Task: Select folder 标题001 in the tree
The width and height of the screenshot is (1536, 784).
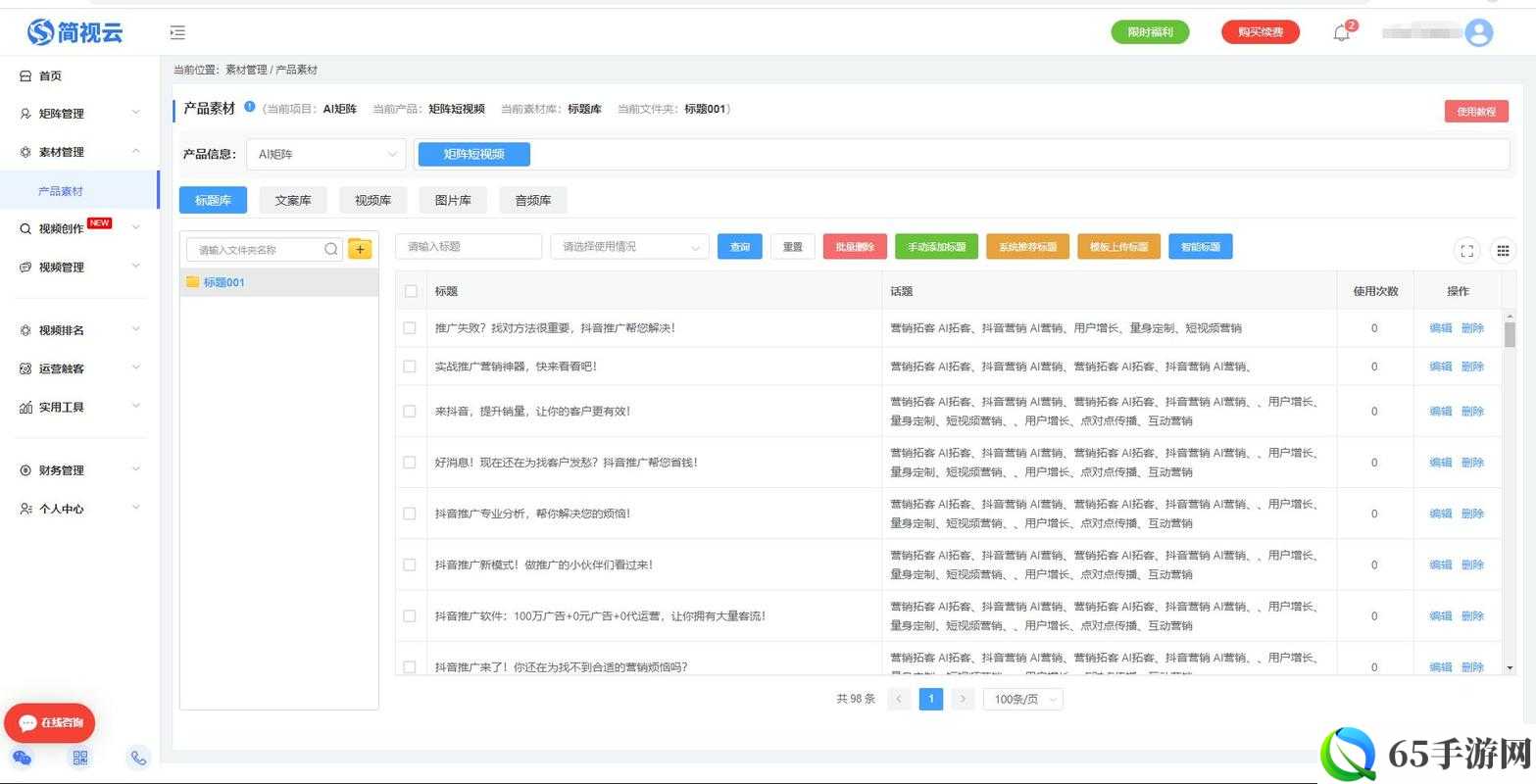Action: pyautogui.click(x=279, y=282)
